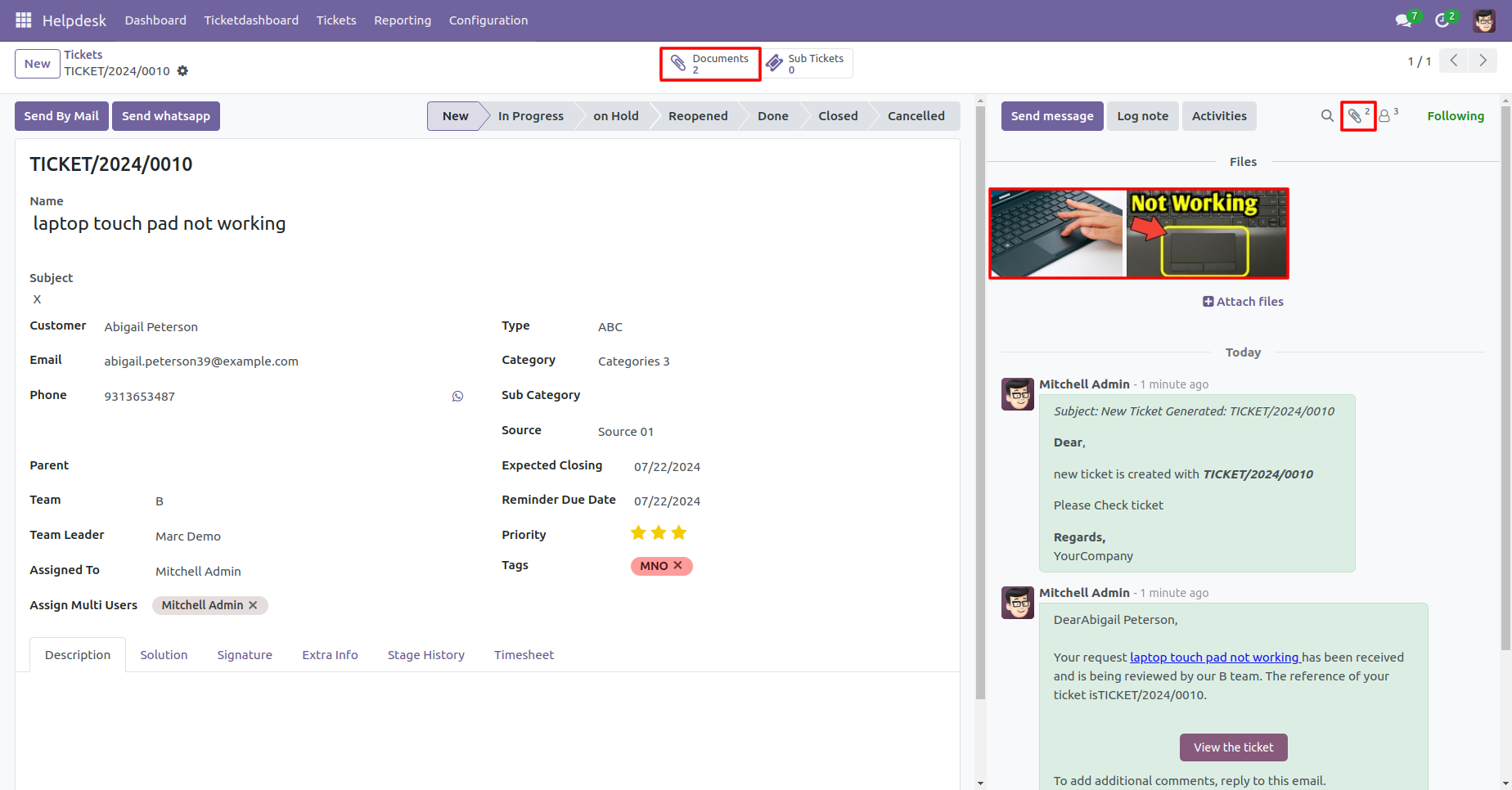Set priority to three stars
Viewport: 1512px width, 790px height.
678,532
